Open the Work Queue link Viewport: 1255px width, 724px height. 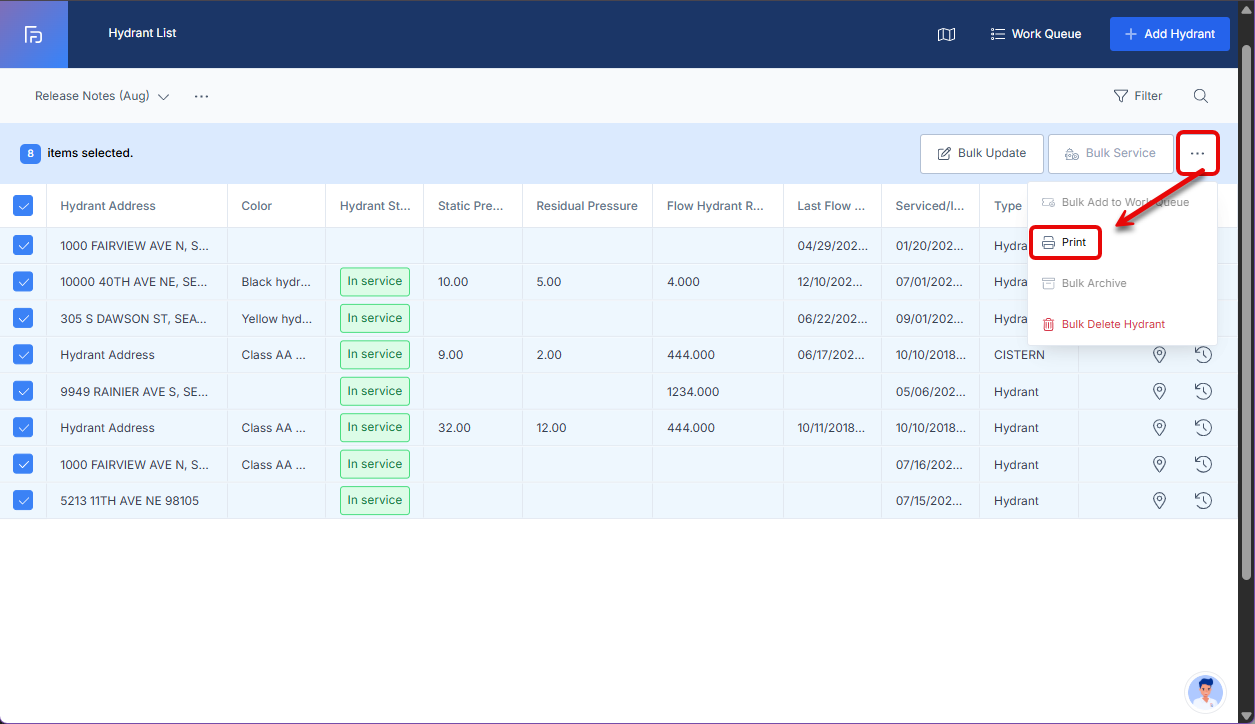[1035, 34]
